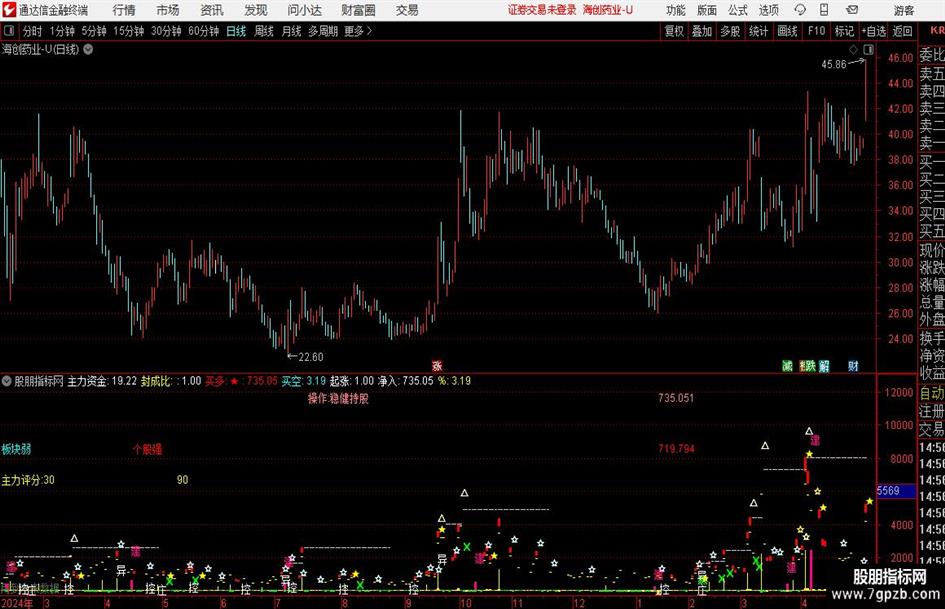Open the 市场 menu
Image resolution: width=945 pixels, height=609 pixels.
pyautogui.click(x=168, y=10)
